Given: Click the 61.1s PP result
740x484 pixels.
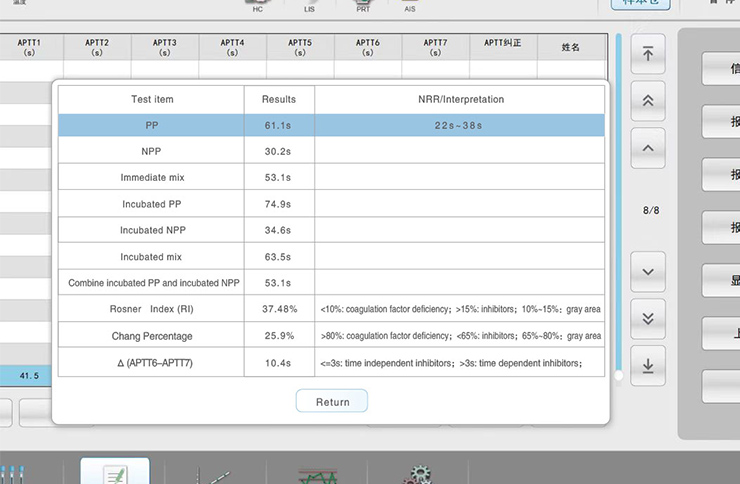Looking at the screenshot, I should 278,125.
